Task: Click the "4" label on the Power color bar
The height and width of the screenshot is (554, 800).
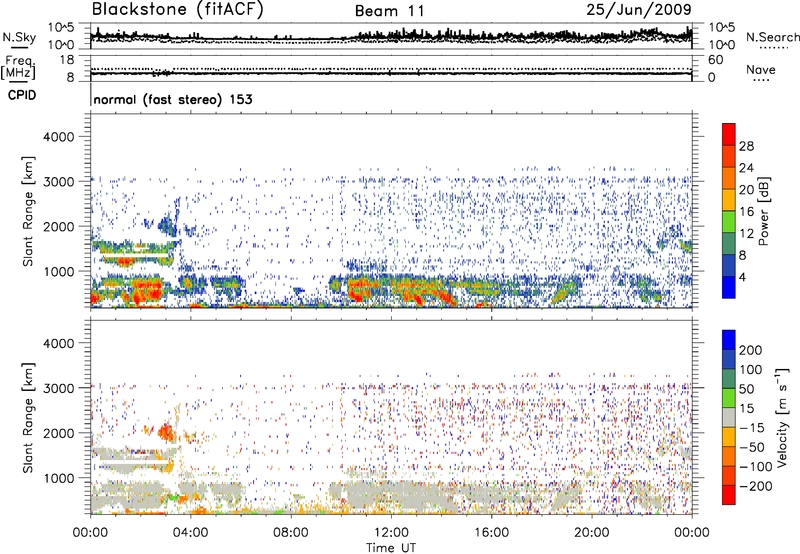Action: tap(743, 277)
